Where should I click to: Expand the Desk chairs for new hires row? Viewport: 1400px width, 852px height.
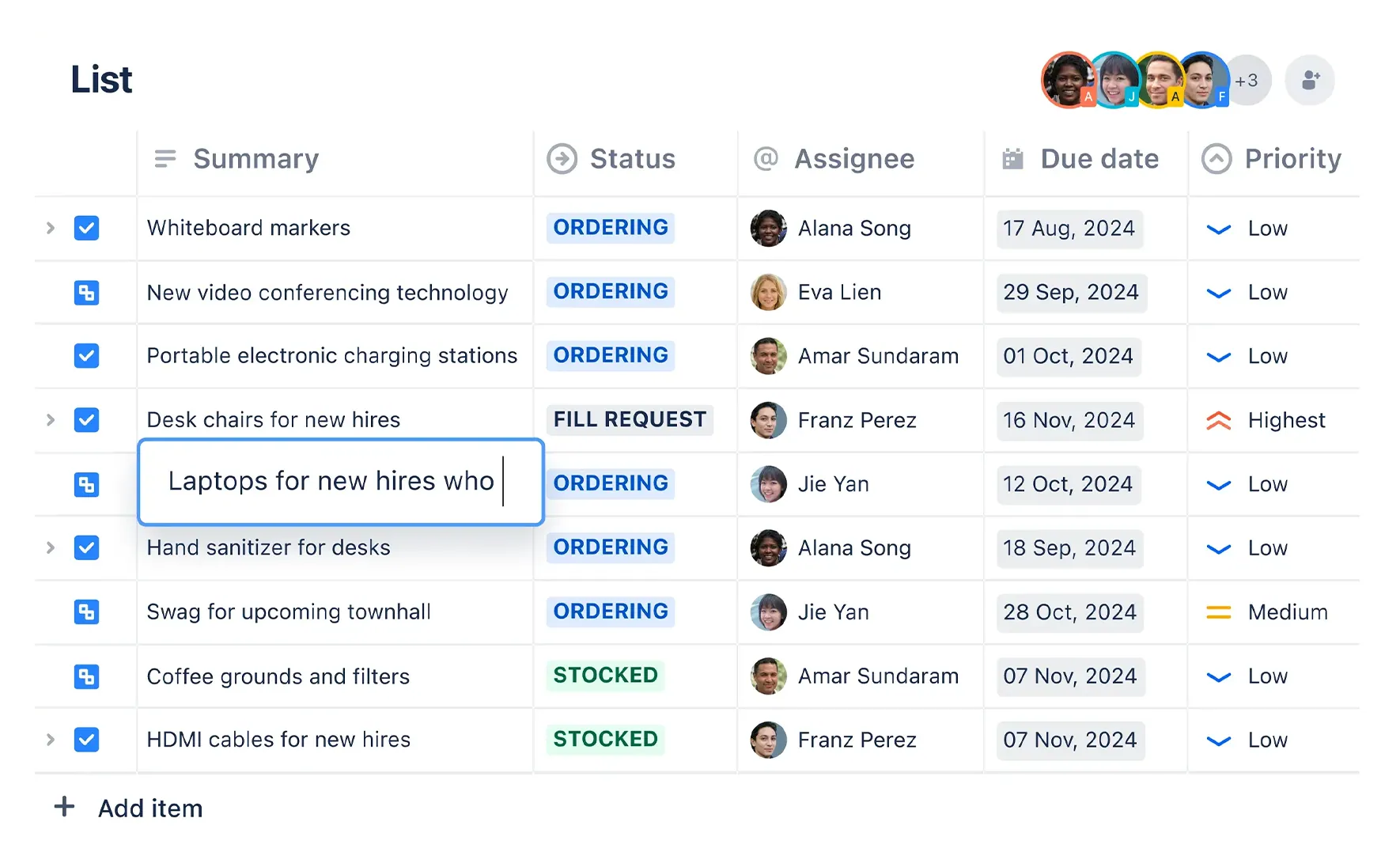[51, 419]
